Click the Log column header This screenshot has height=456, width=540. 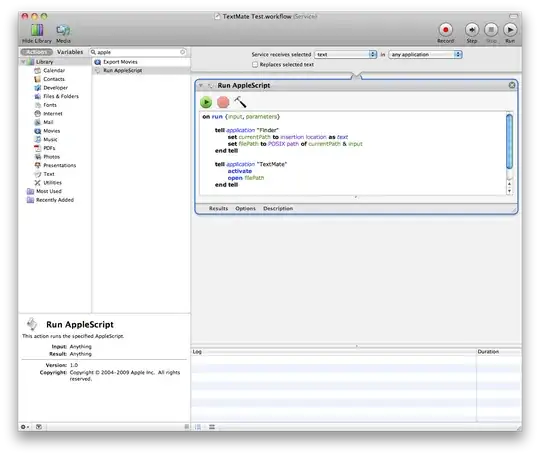coord(333,352)
